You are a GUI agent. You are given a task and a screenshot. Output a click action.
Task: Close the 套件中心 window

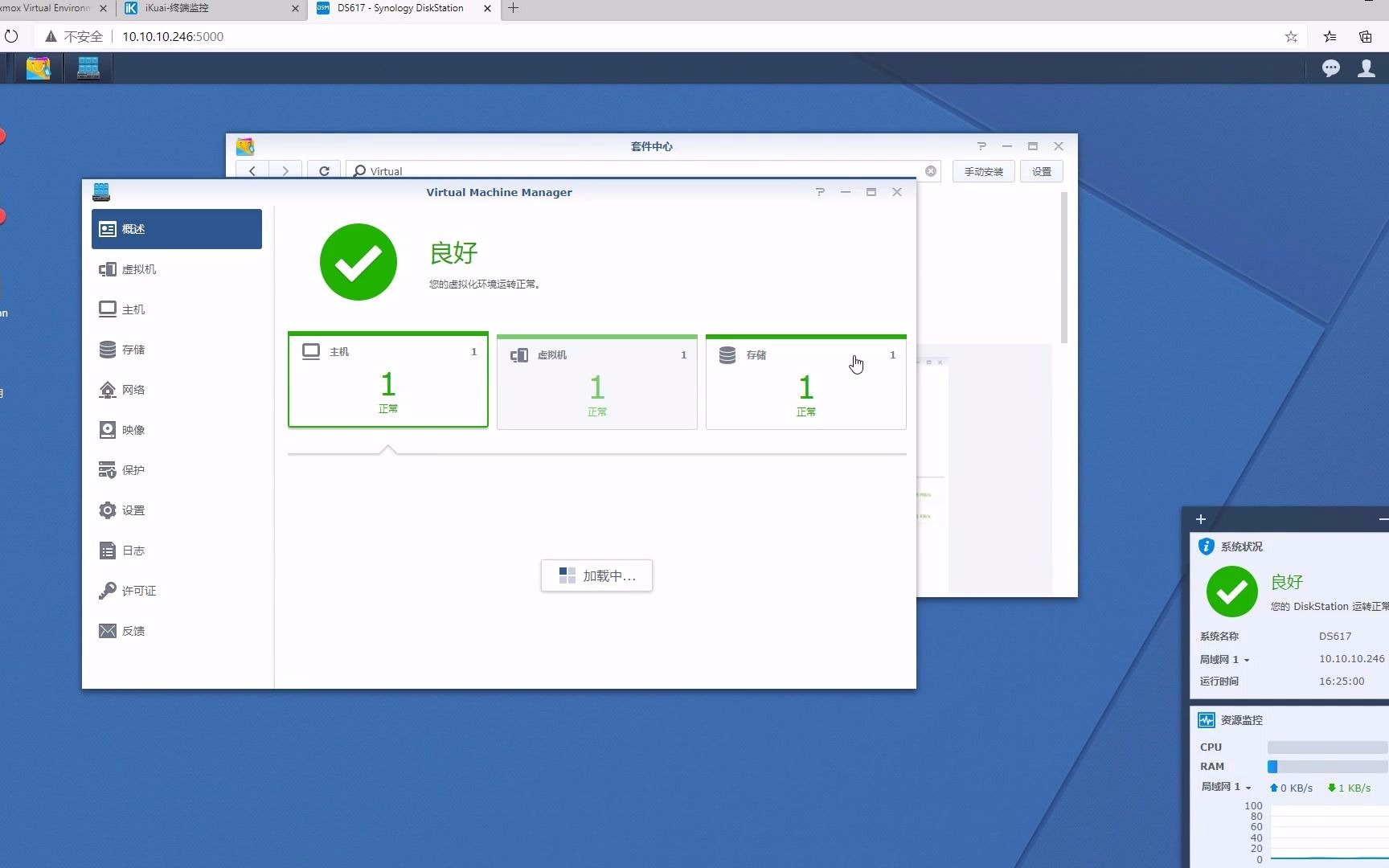(x=1059, y=146)
